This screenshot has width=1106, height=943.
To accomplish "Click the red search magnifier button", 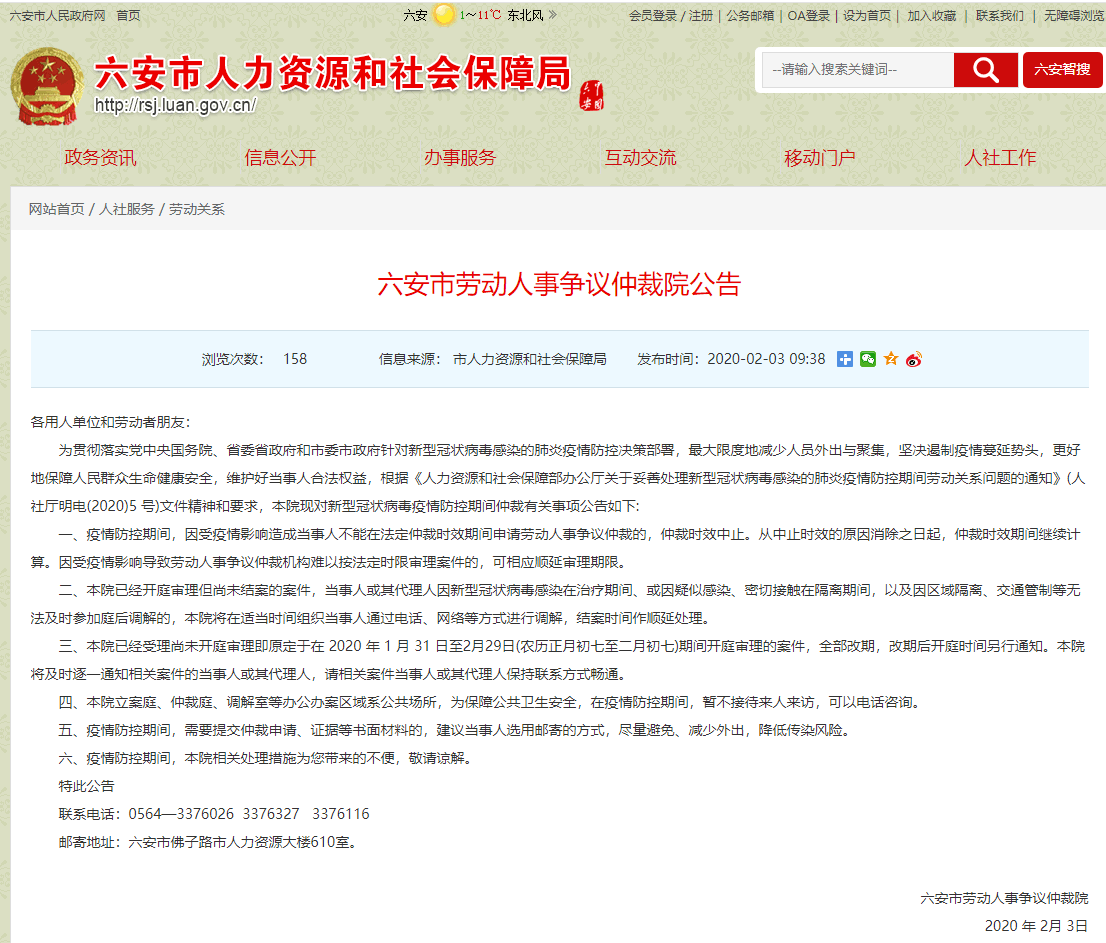I will click(x=985, y=70).
